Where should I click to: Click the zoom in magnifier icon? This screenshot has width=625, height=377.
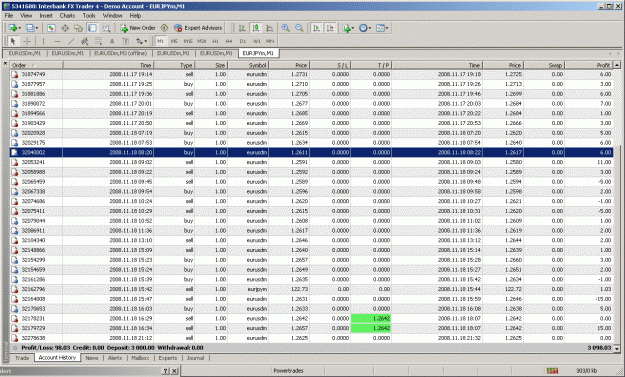[285, 28]
